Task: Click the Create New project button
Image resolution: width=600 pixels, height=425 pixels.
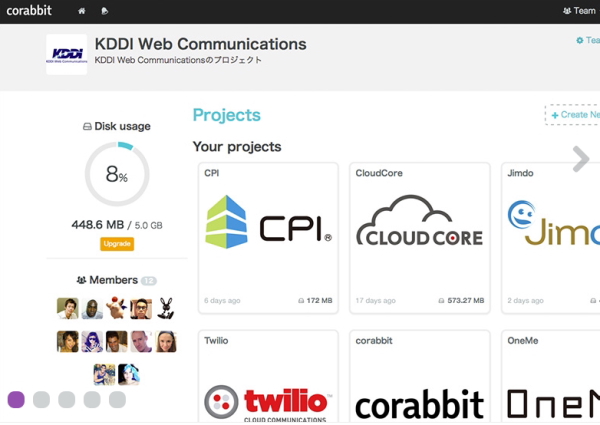Action: click(x=574, y=115)
